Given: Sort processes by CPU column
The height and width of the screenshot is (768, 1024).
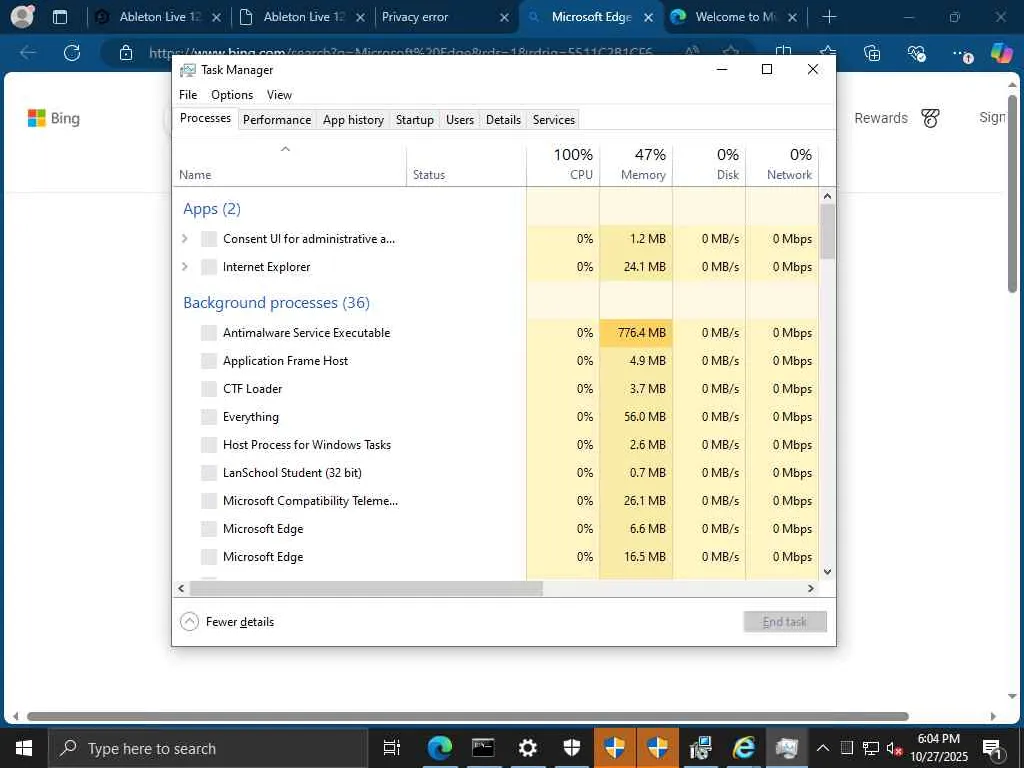Looking at the screenshot, I should 563,164.
